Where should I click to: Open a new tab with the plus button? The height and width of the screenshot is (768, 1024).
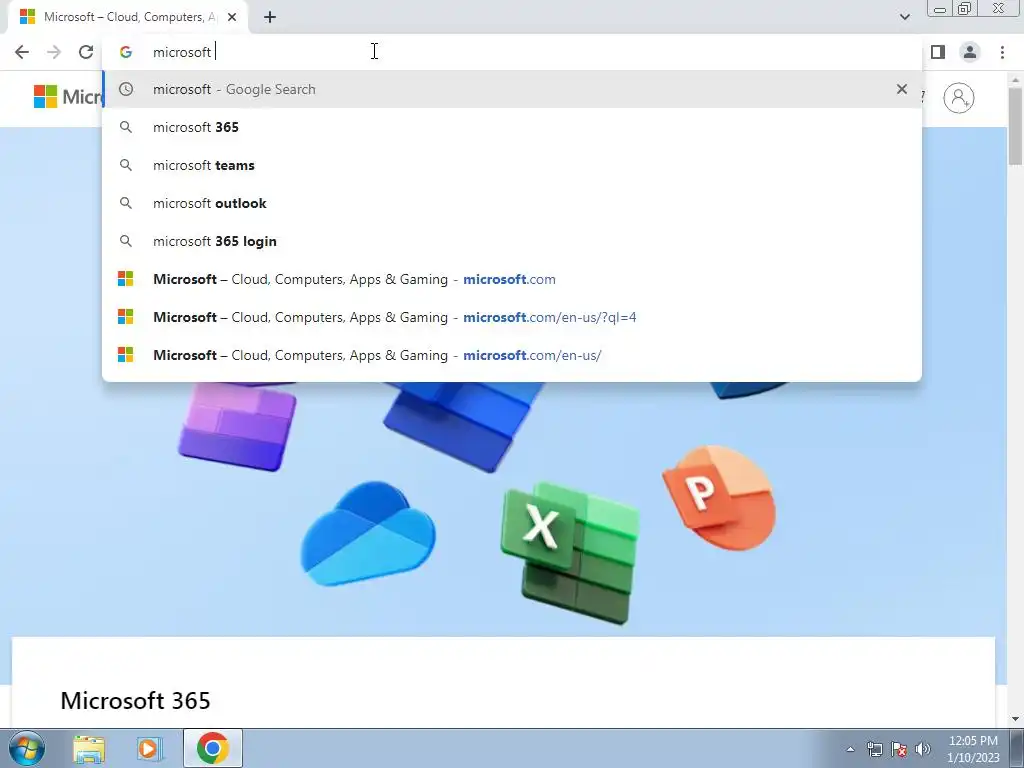point(270,18)
